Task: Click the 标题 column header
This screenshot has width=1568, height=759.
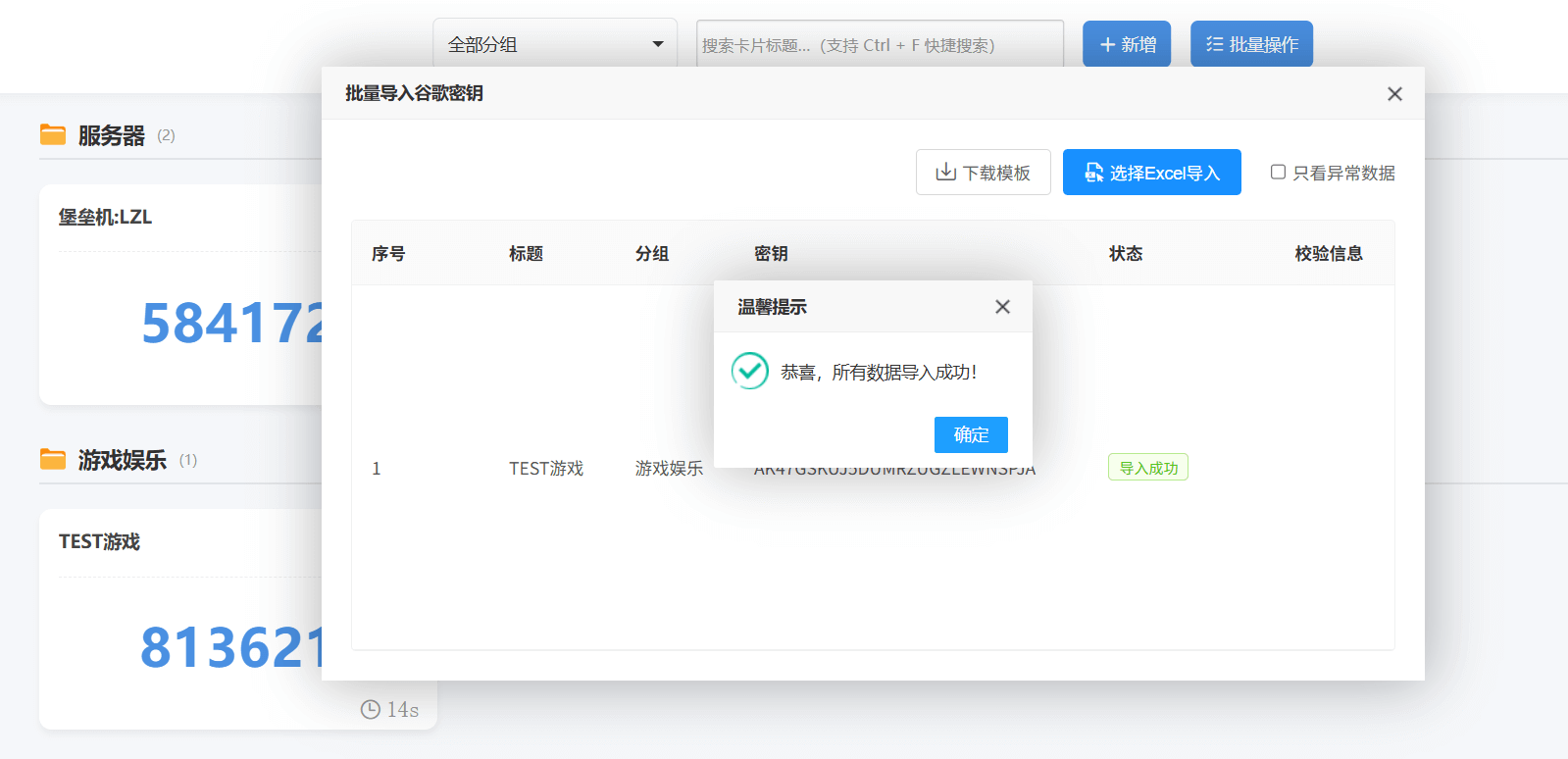Action: tap(526, 254)
